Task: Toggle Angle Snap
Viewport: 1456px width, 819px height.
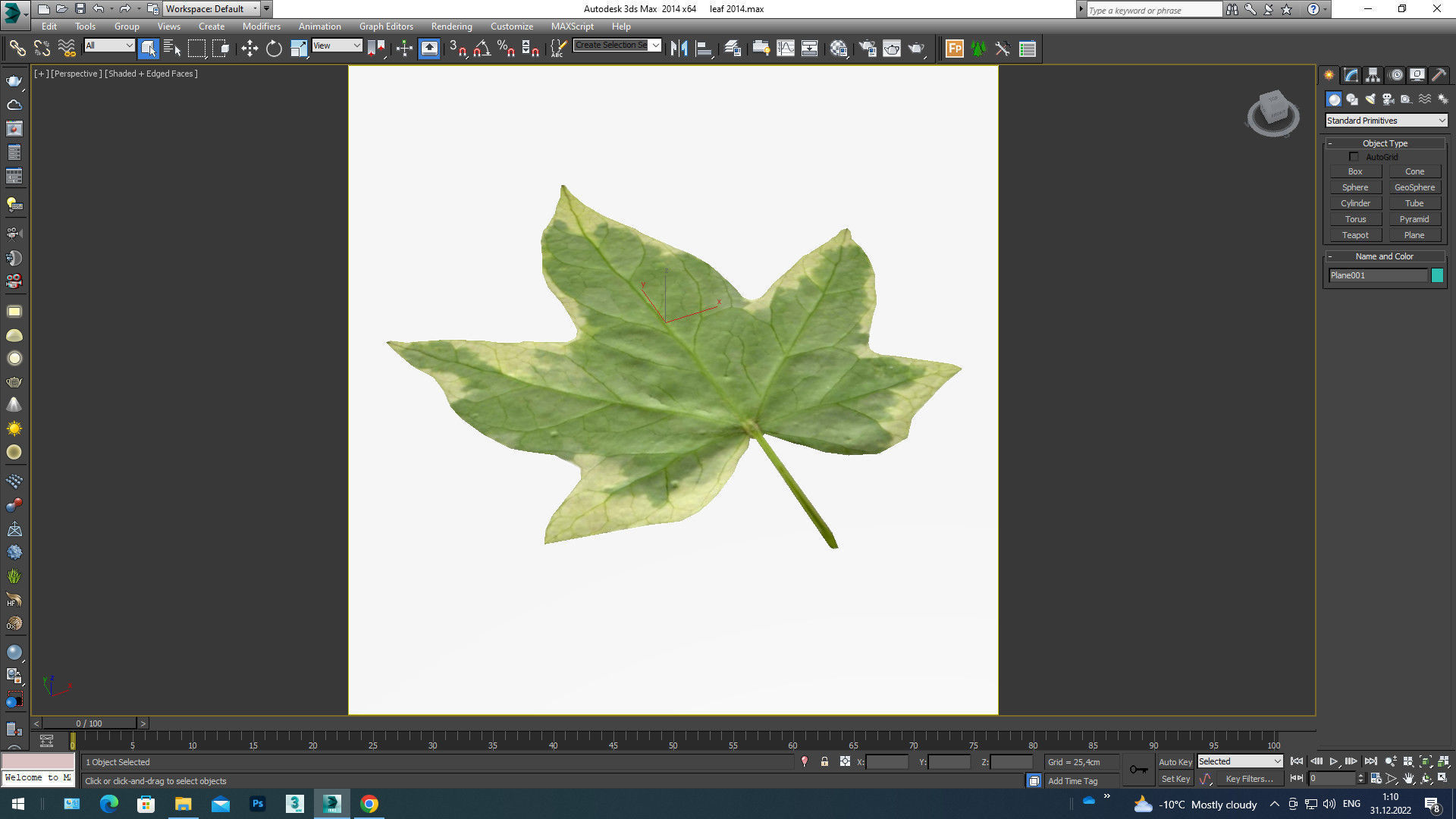Action: [482, 49]
